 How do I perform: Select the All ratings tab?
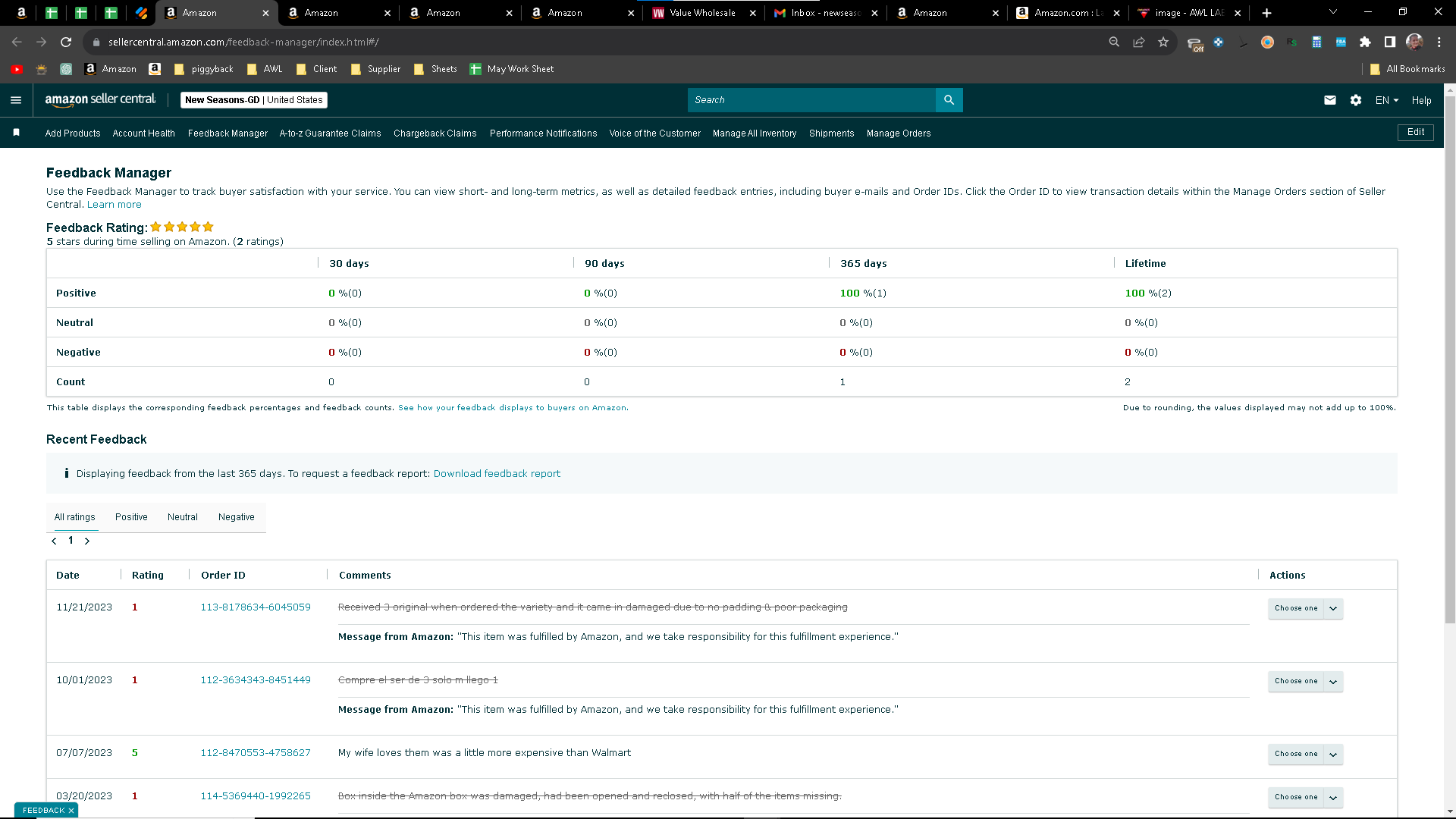point(75,517)
